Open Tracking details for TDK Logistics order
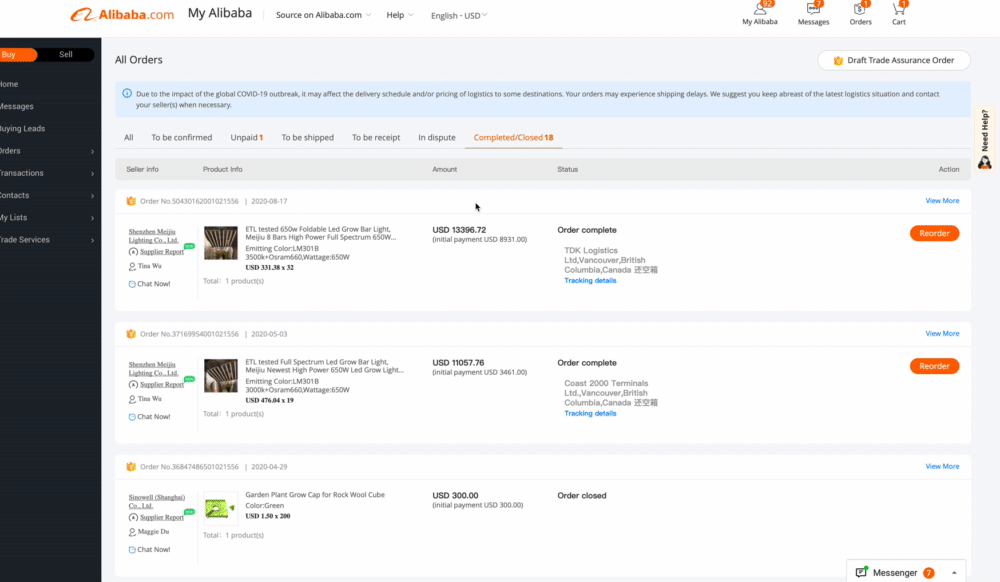The image size is (1000, 582). [590, 281]
